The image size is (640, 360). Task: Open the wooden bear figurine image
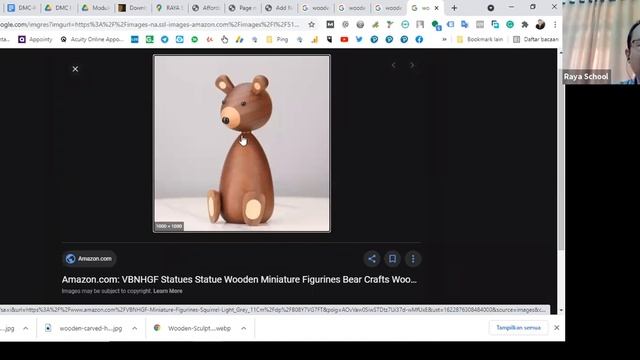242,144
